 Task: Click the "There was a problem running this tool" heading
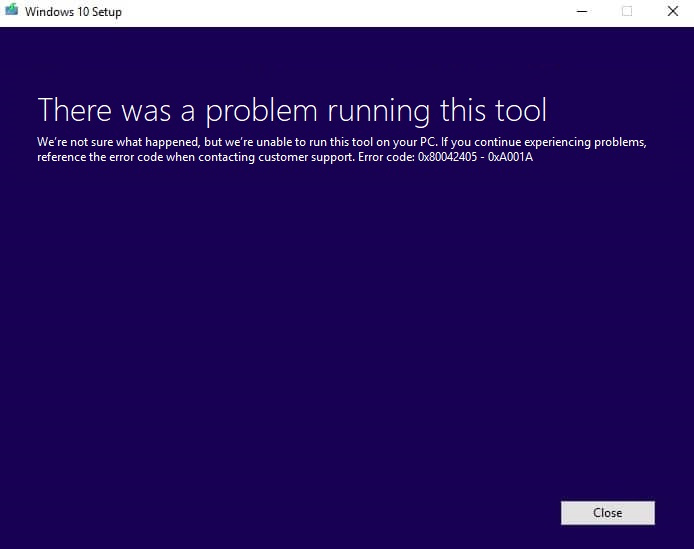(x=292, y=110)
